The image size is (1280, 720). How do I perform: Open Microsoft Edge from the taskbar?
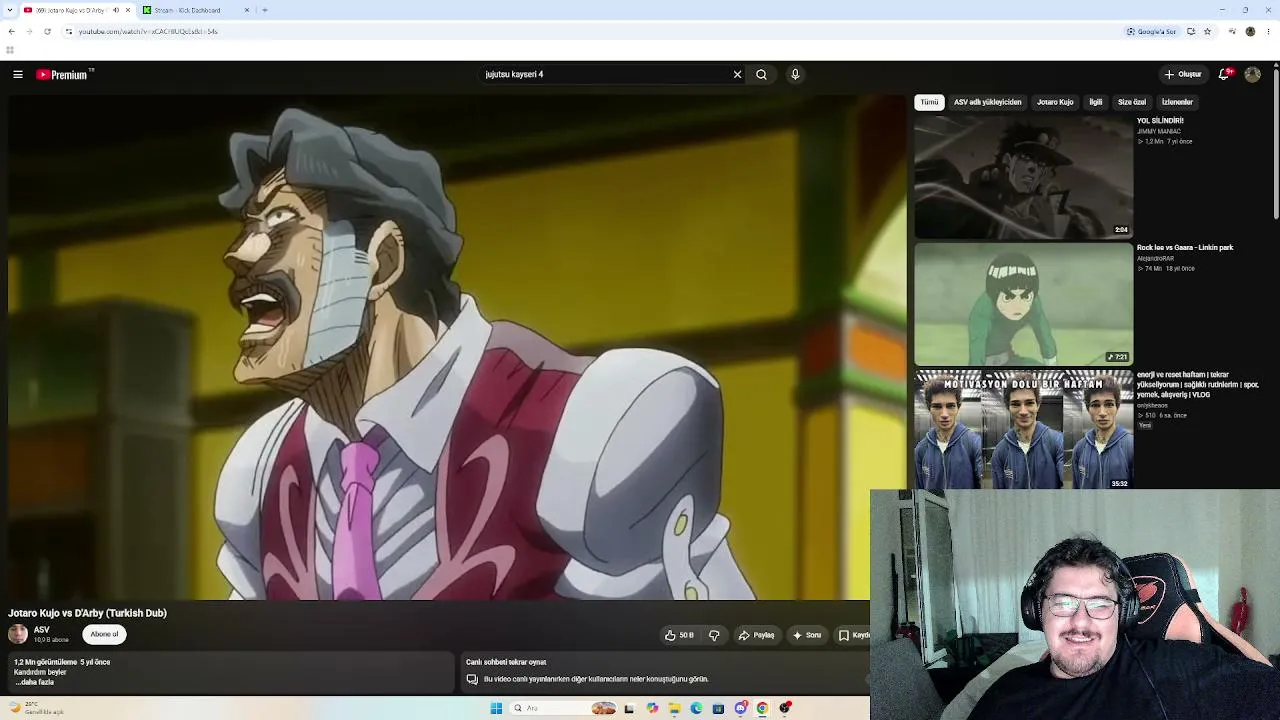pos(696,708)
